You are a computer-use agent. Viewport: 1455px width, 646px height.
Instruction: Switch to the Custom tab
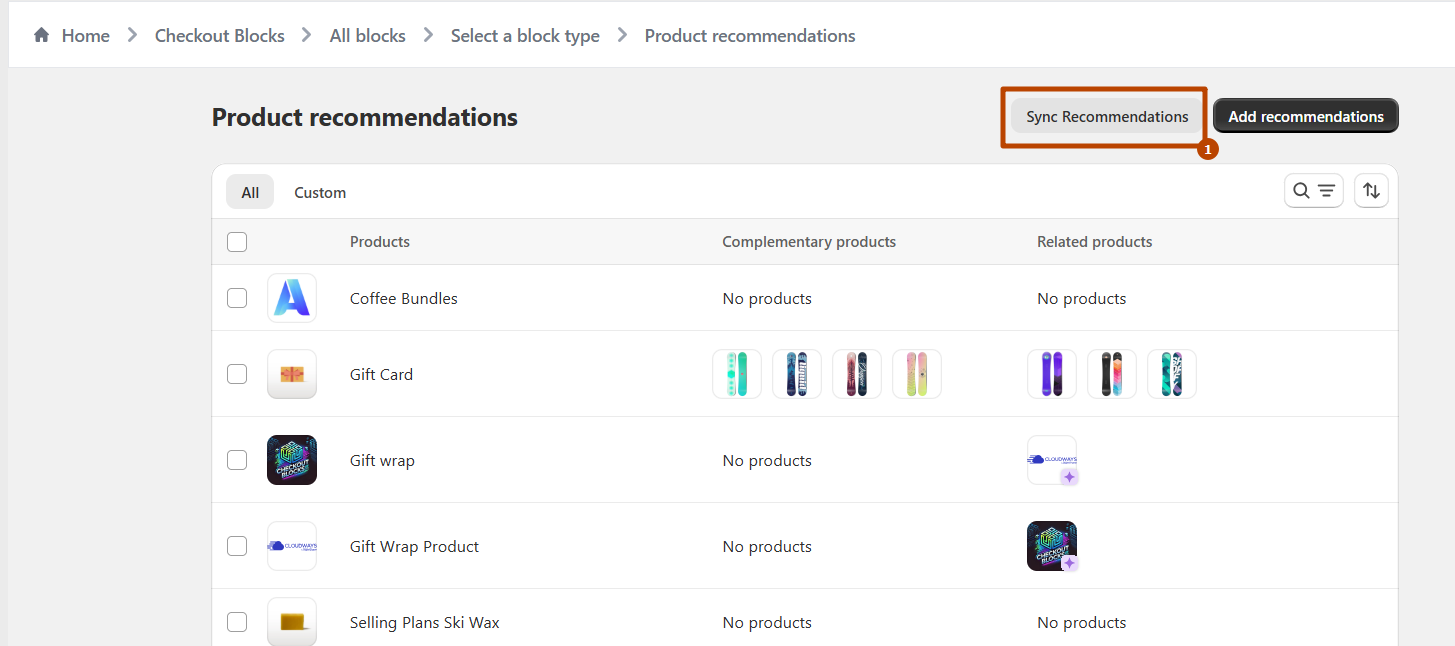coord(320,192)
